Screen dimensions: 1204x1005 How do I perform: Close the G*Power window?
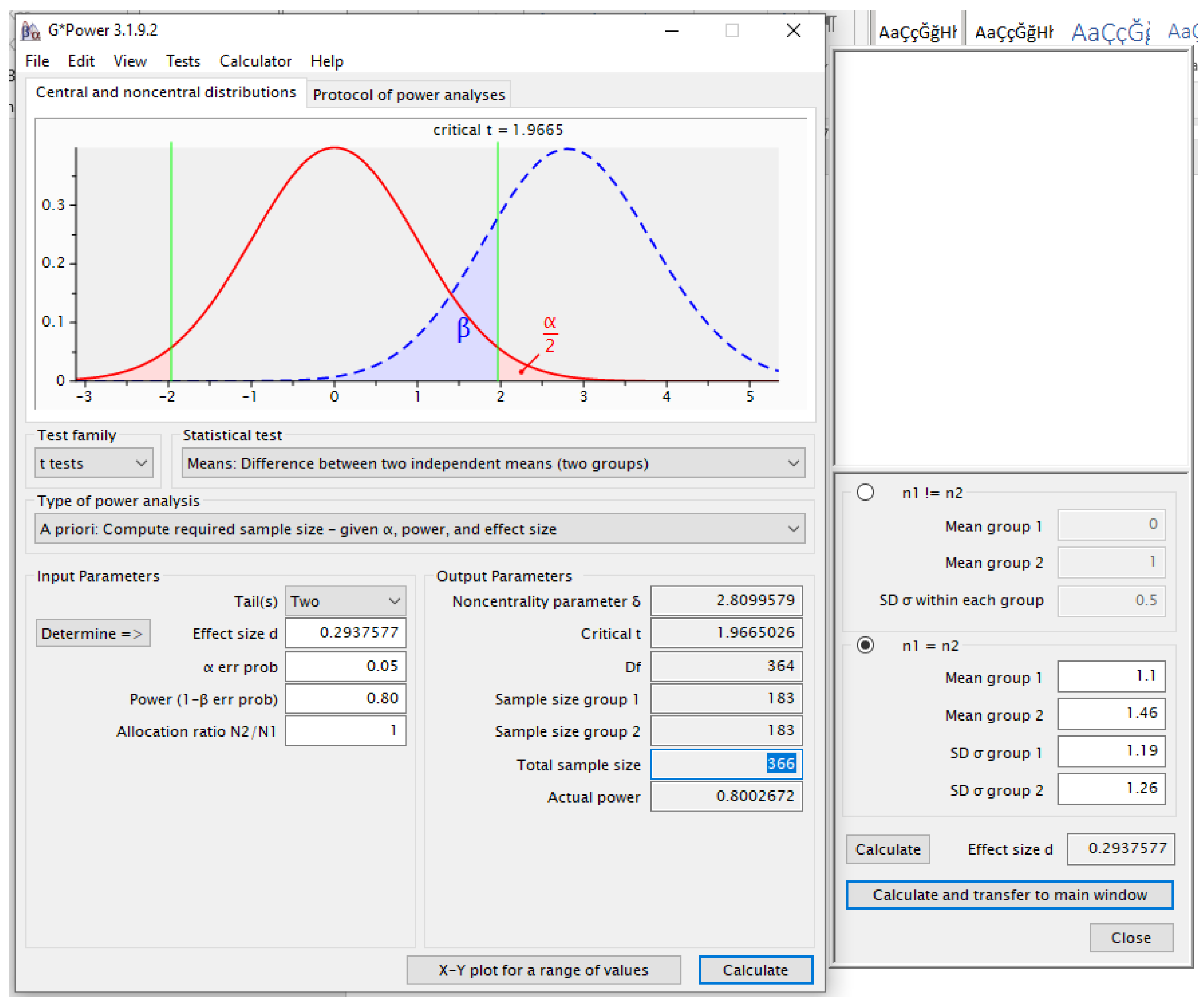point(794,30)
